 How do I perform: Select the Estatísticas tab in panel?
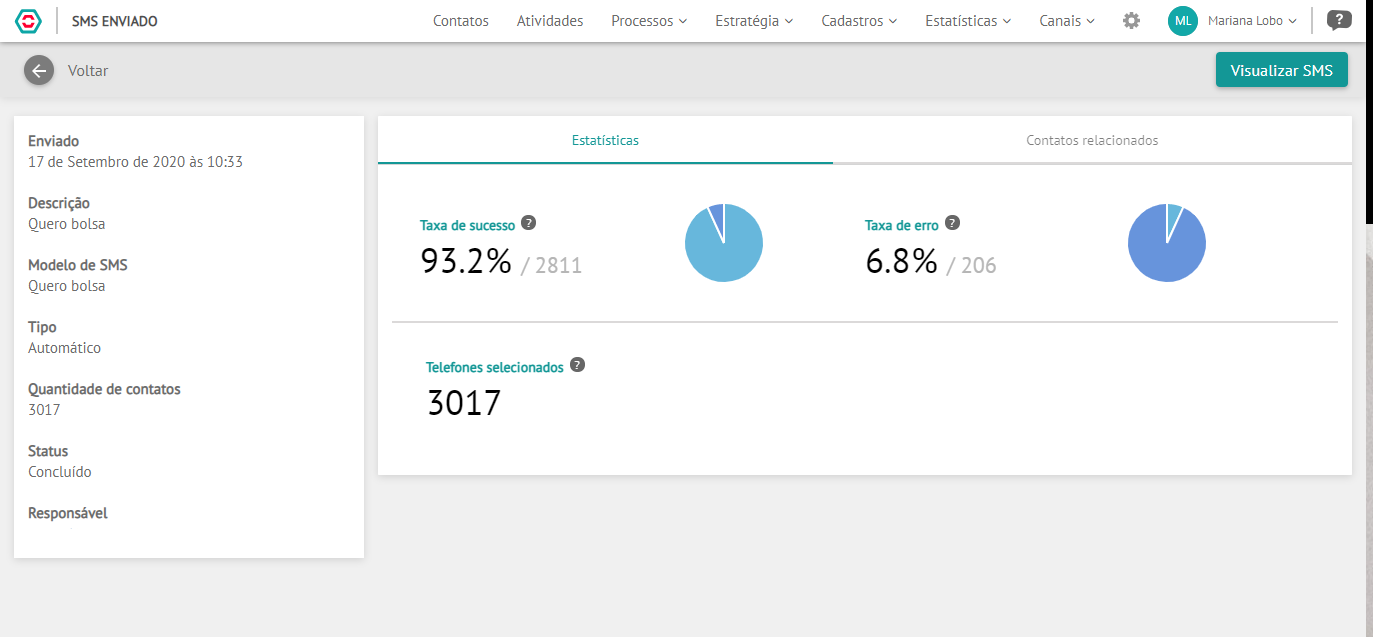click(x=605, y=140)
